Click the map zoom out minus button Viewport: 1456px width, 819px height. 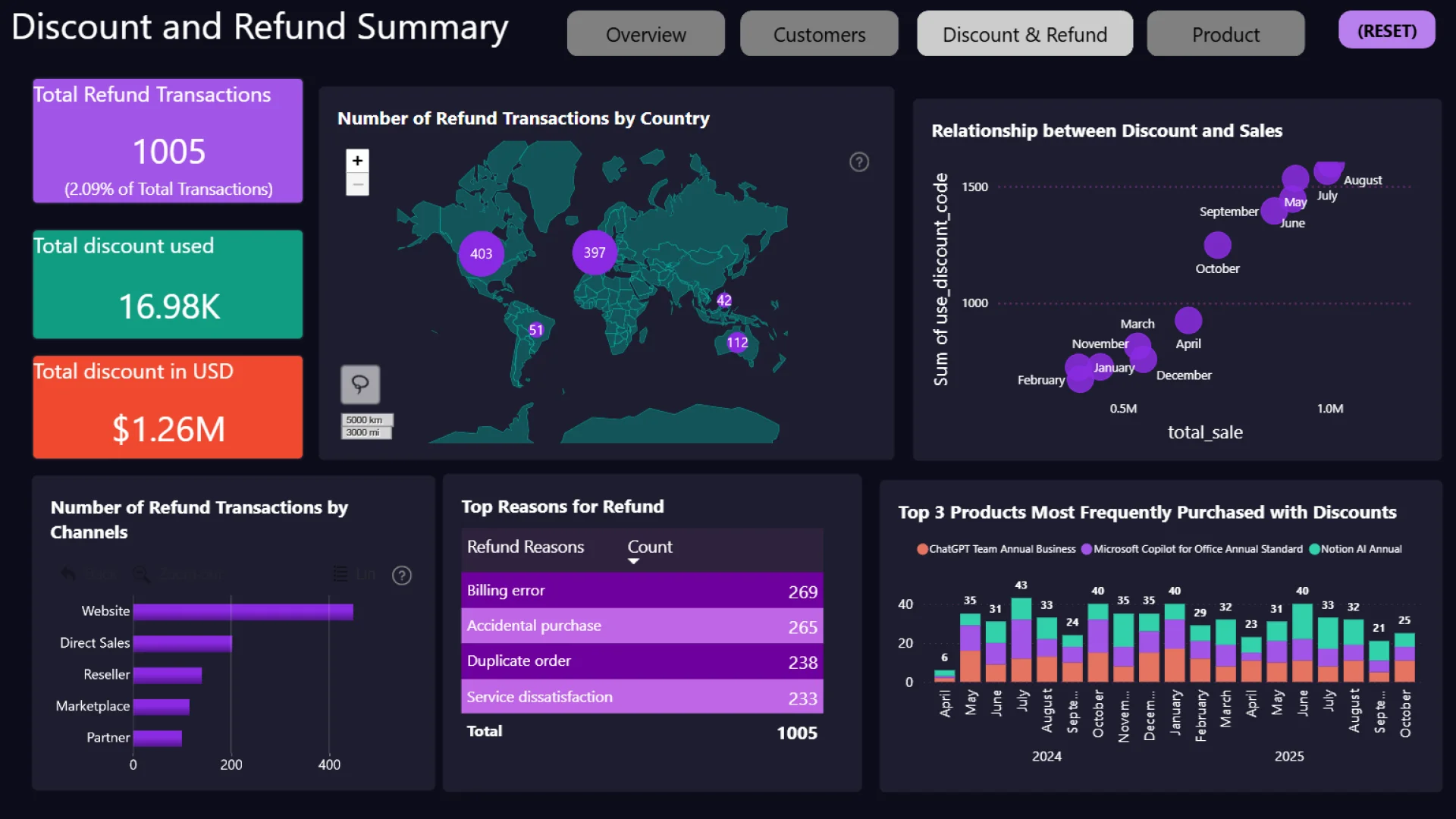(357, 184)
